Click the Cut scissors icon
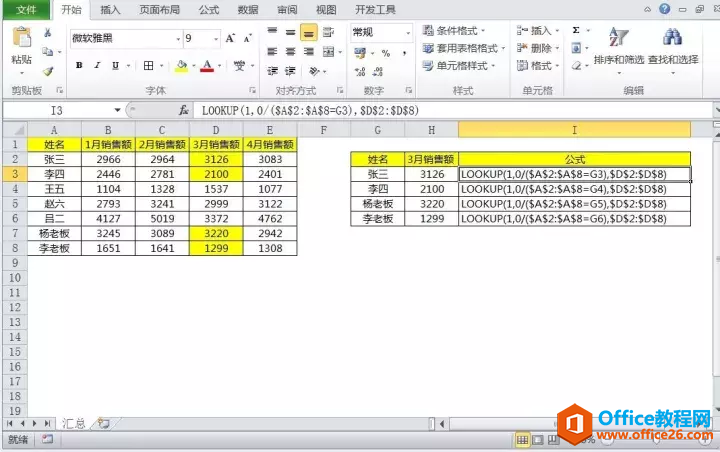The image size is (720, 452). 48,33
